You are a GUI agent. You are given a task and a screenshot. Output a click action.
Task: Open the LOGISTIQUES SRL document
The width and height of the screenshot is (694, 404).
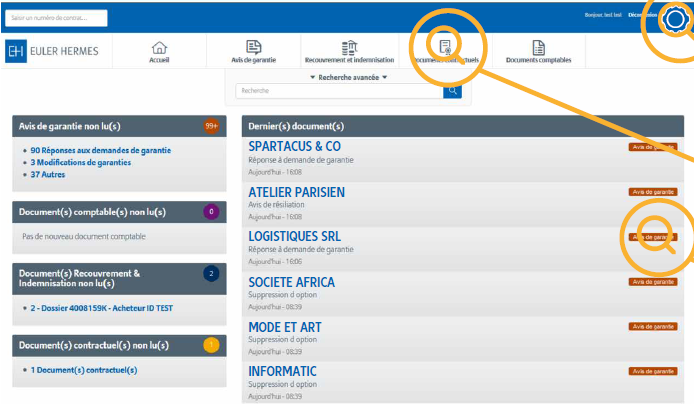pyautogui.click(x=294, y=236)
